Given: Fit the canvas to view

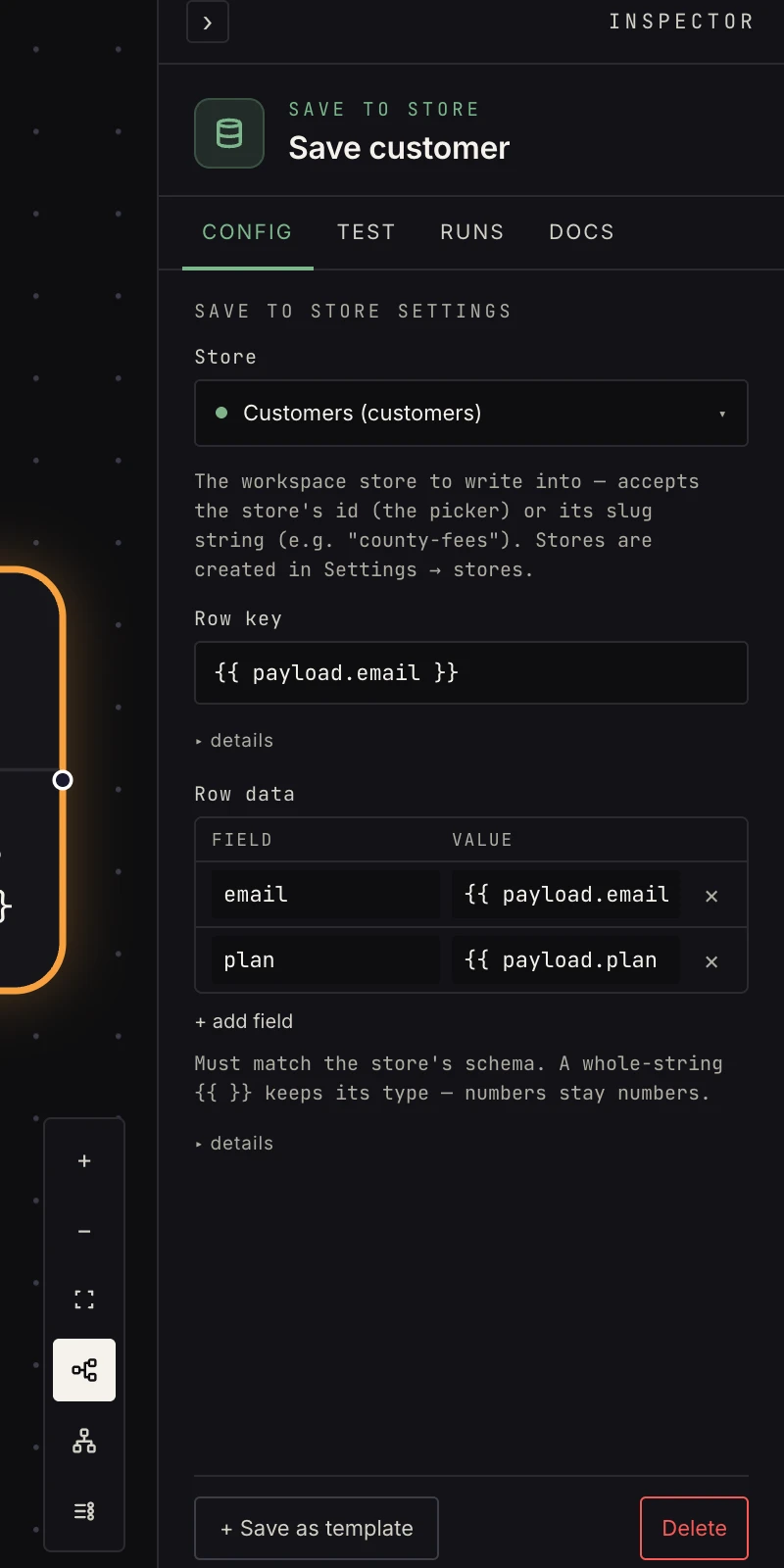Looking at the screenshot, I should (84, 1299).
